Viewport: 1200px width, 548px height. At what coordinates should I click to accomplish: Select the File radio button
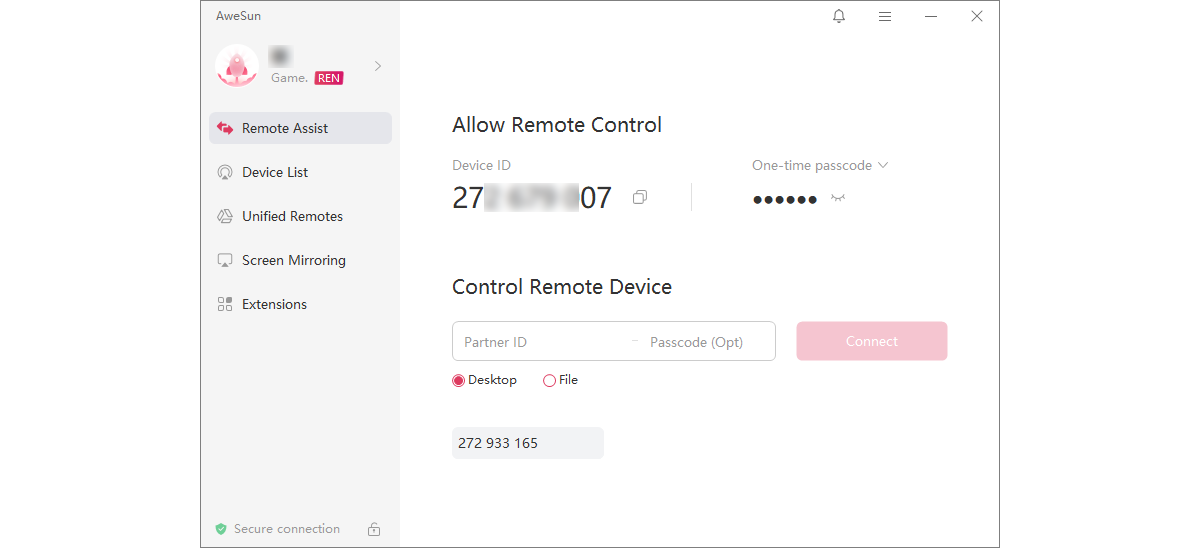[549, 380]
